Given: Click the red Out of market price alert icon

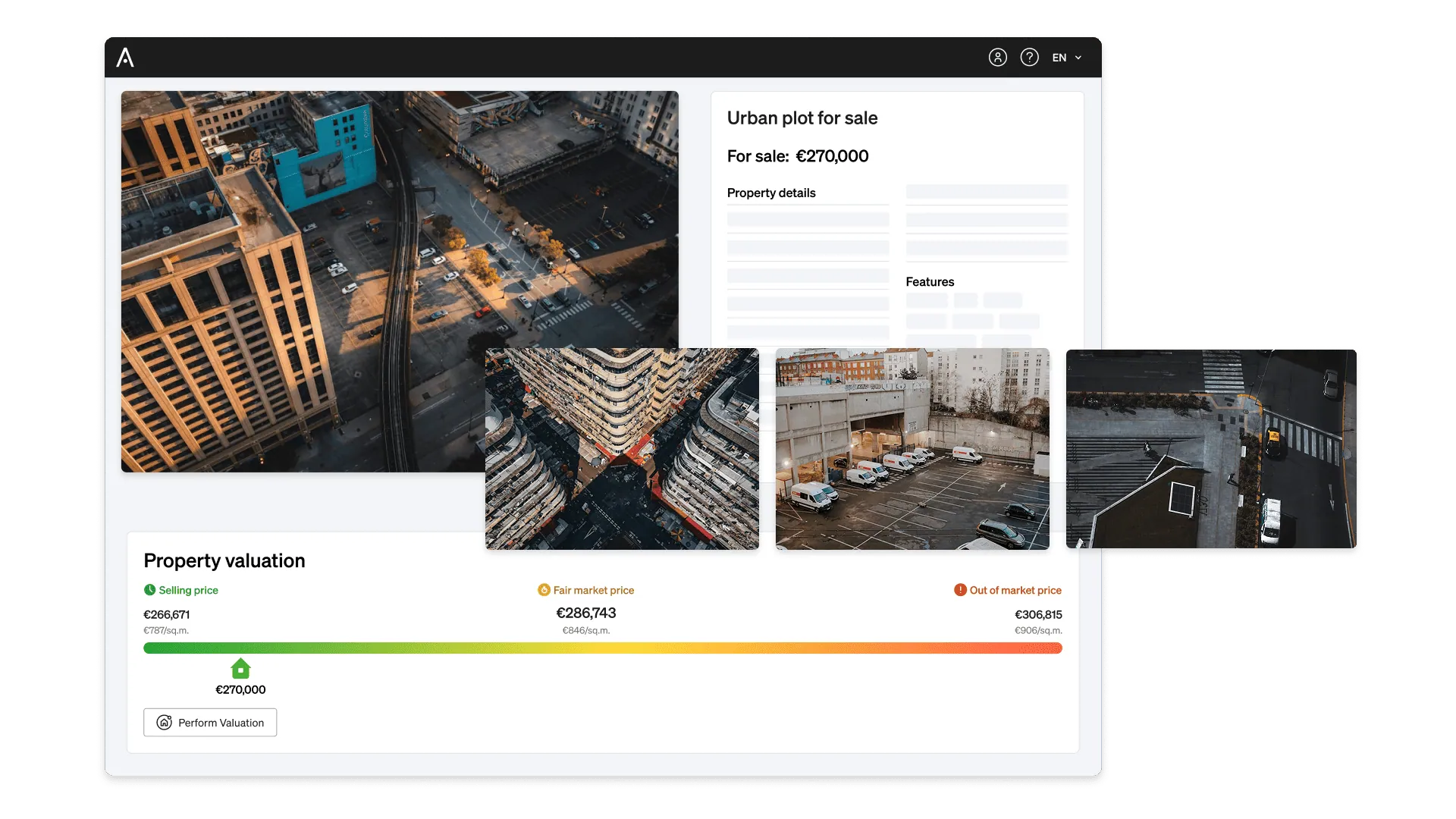Looking at the screenshot, I should pos(960,590).
